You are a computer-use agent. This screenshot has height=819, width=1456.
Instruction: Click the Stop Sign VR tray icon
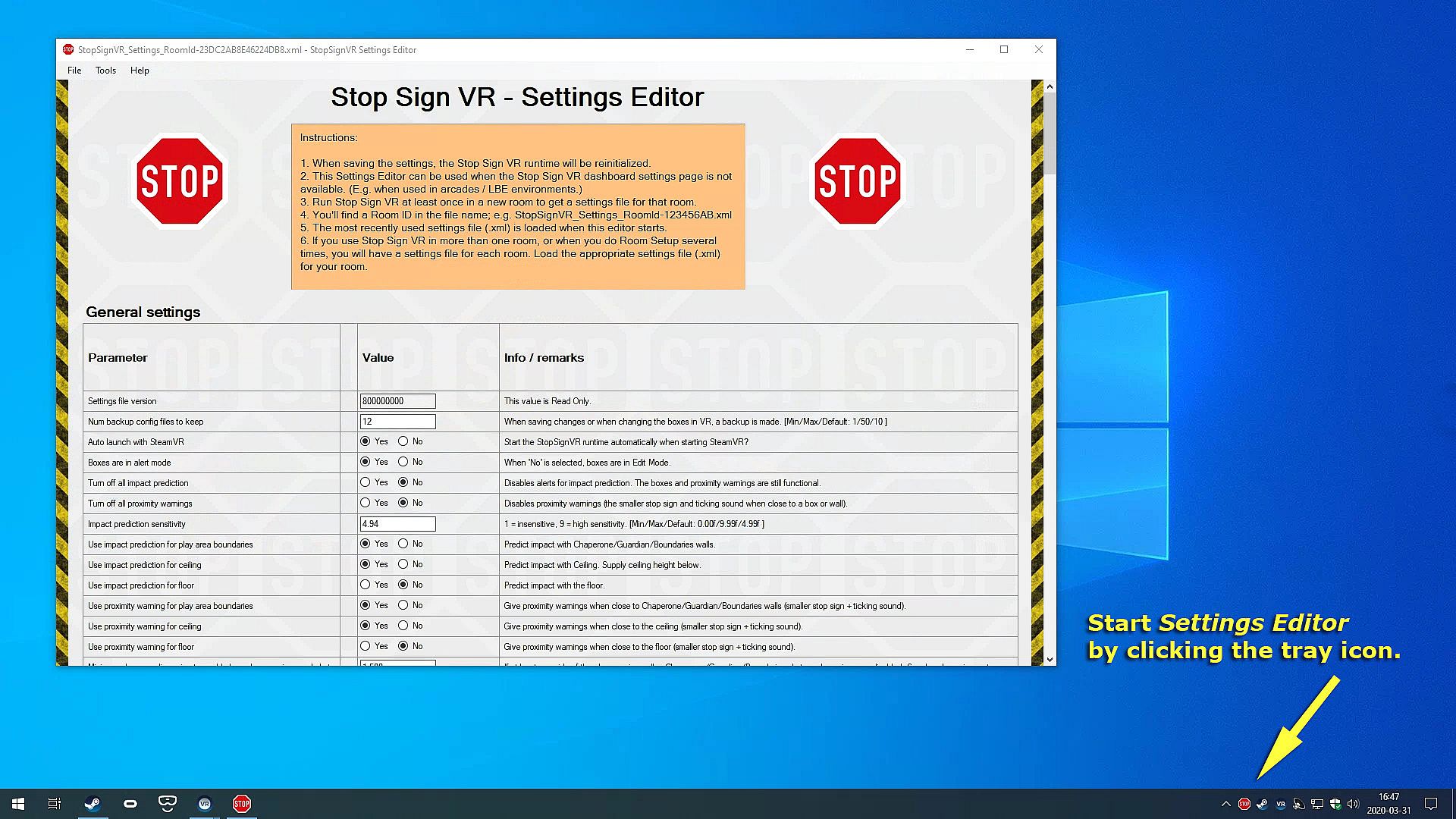click(1244, 804)
